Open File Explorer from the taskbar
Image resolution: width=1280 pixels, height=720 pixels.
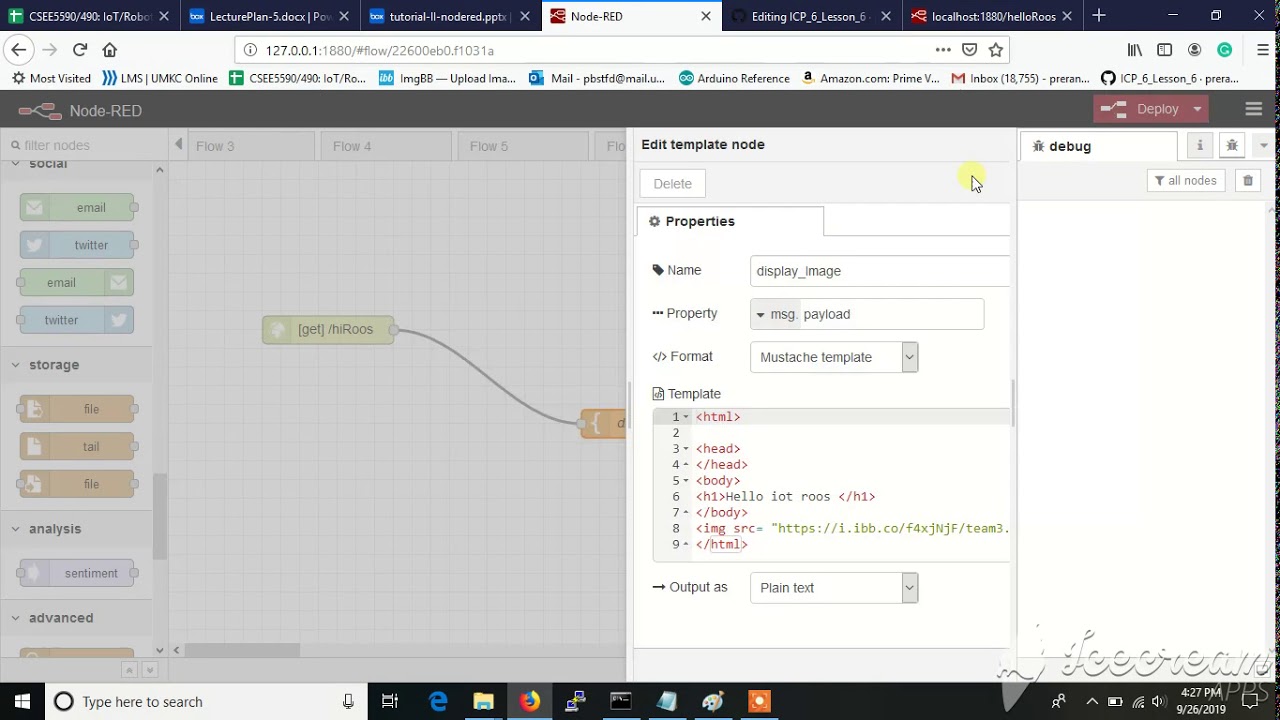point(484,701)
